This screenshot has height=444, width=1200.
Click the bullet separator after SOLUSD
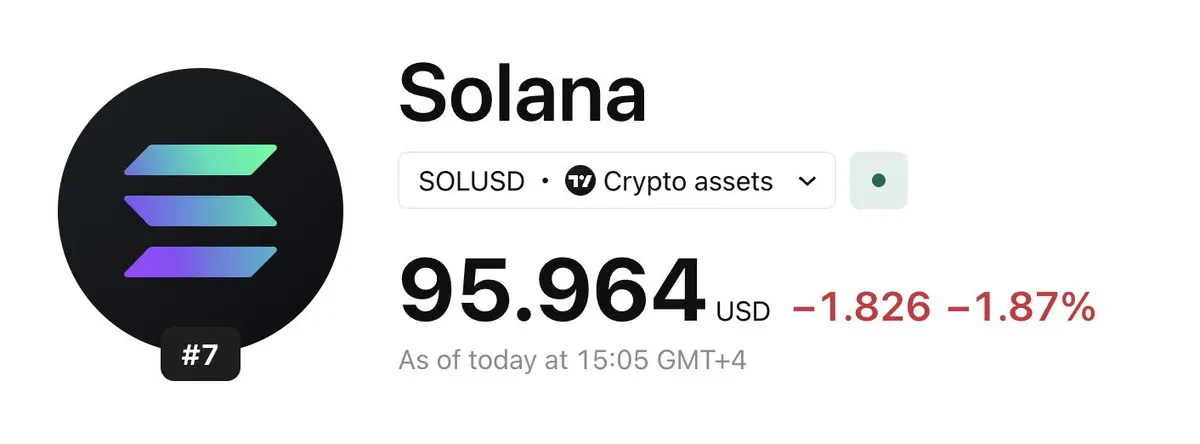[545, 182]
